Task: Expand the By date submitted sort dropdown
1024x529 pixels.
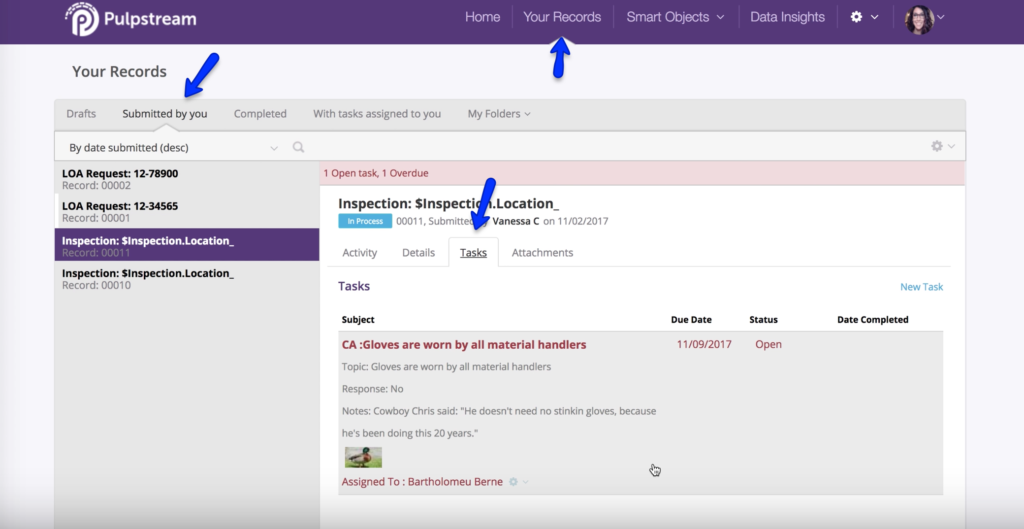Action: tap(172, 148)
